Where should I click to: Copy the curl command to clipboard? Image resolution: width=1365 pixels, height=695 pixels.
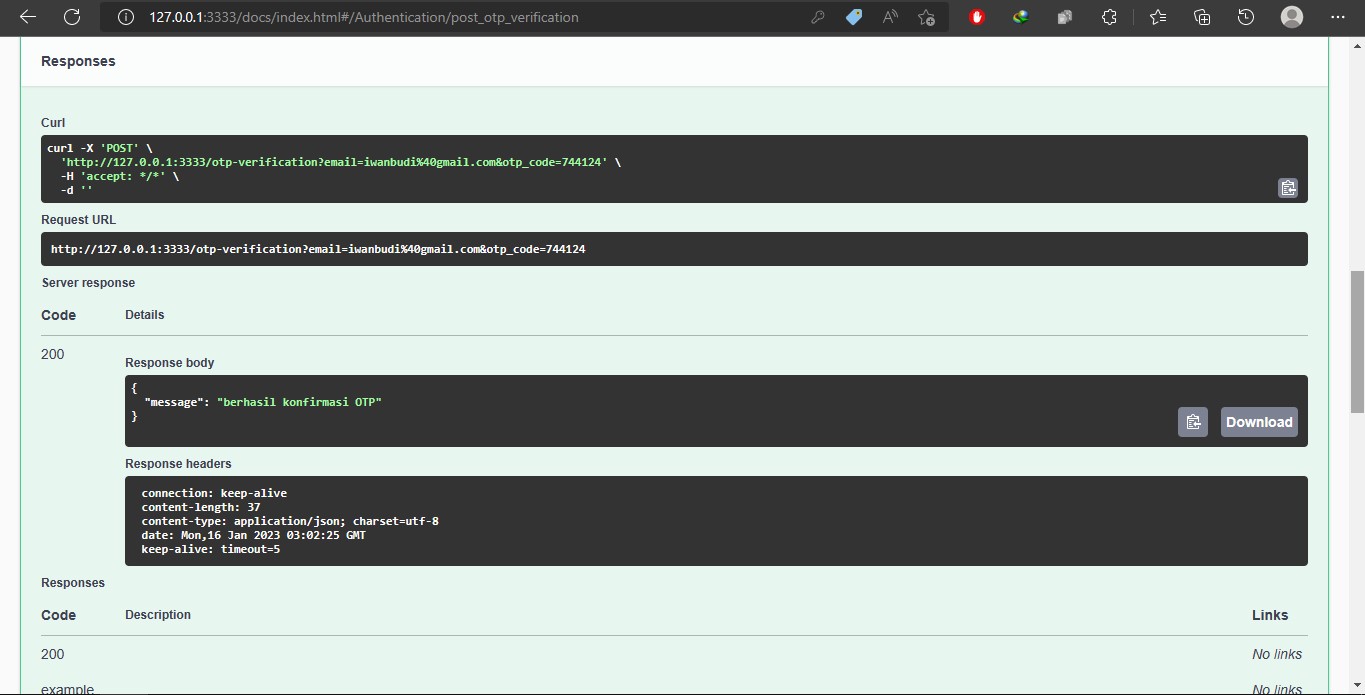(1287, 188)
